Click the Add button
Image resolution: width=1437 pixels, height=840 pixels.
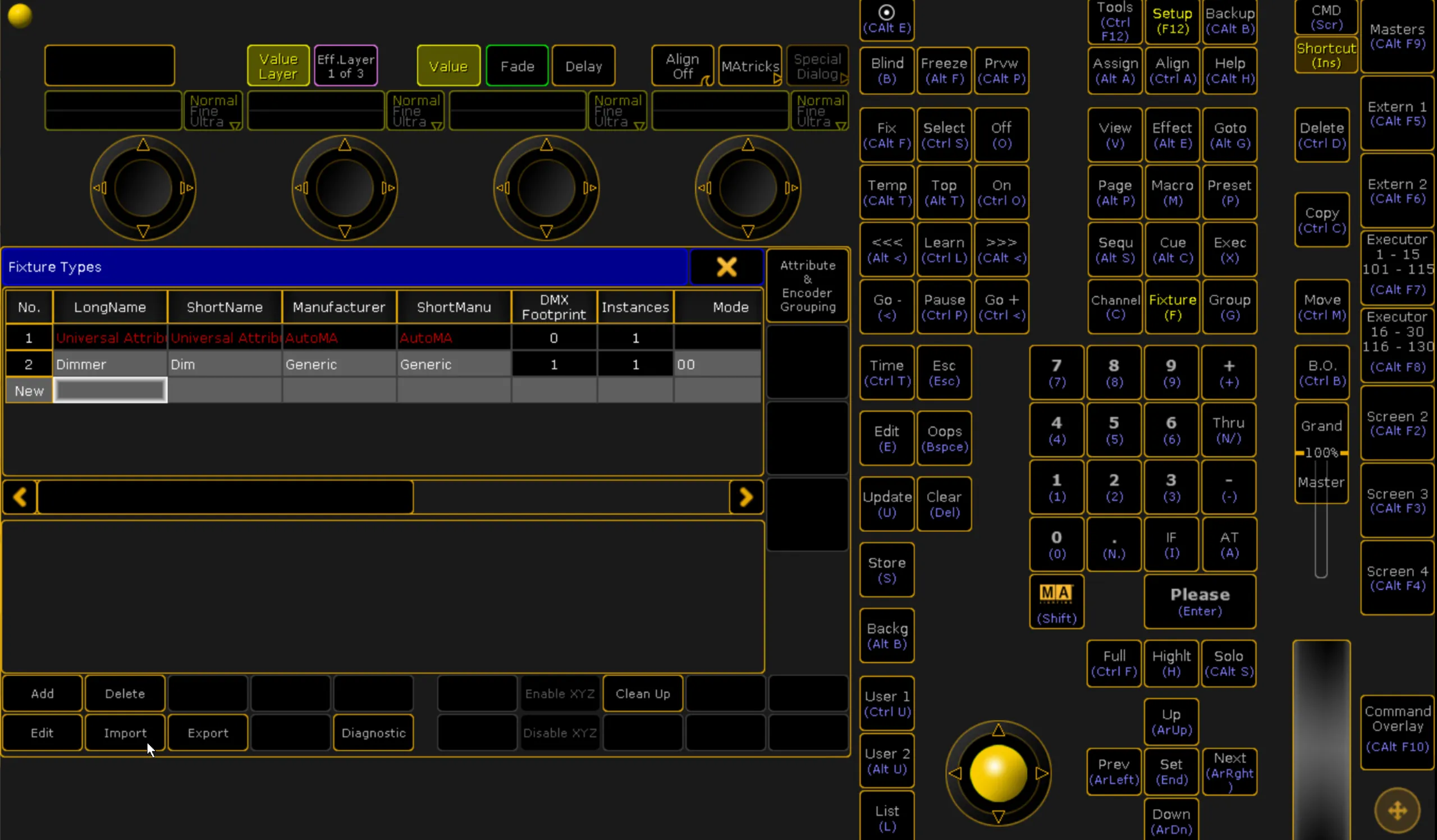pos(42,694)
